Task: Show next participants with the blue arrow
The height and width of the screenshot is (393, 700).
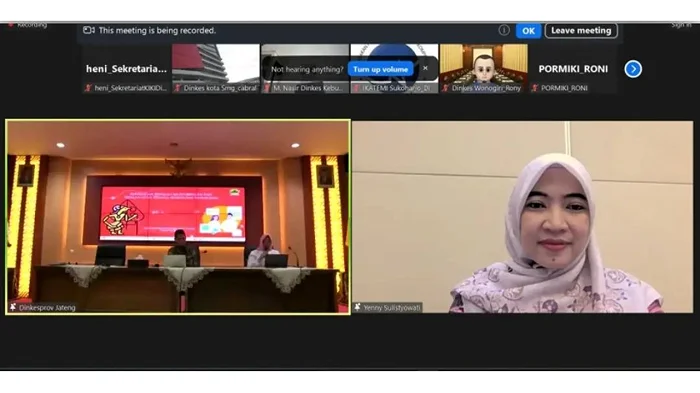Action: tap(633, 69)
